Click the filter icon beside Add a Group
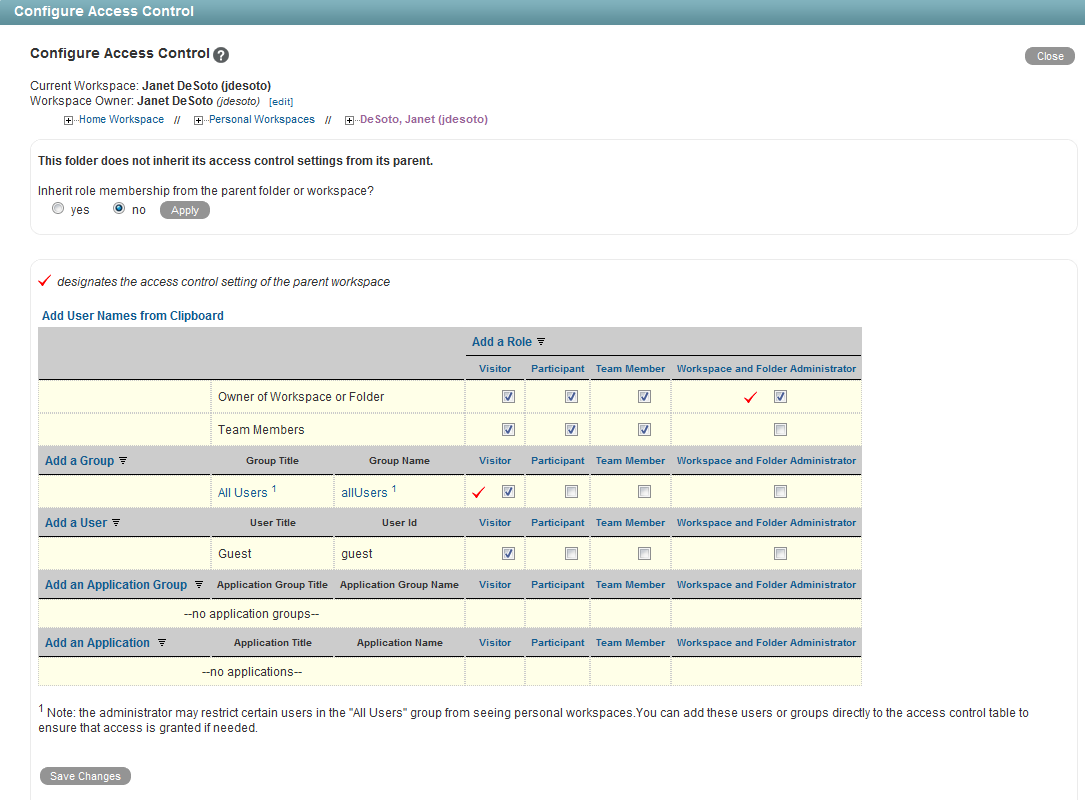The image size is (1085, 800). (122, 460)
